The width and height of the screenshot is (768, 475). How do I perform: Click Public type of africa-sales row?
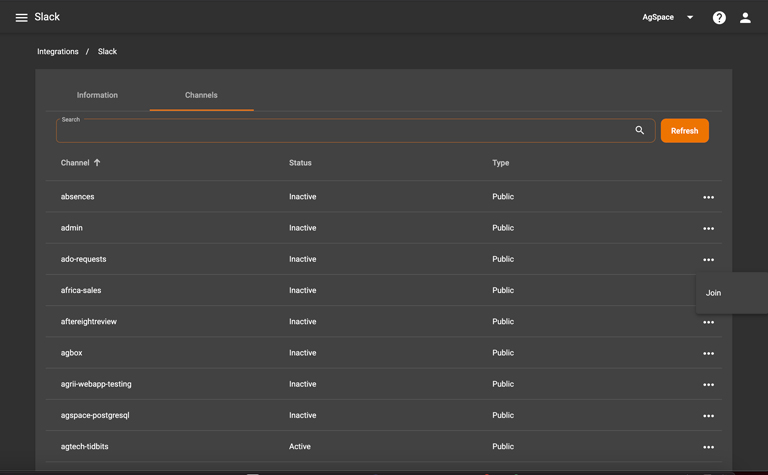pyautogui.click(x=503, y=290)
